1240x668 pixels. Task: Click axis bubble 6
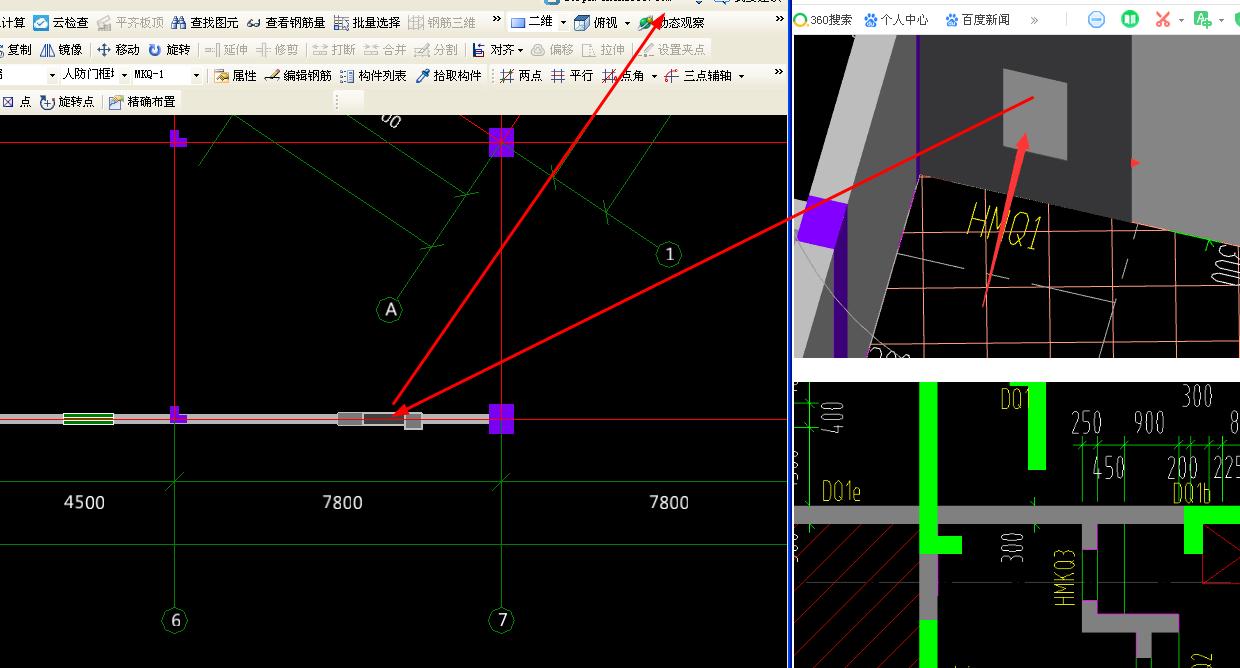[x=175, y=620]
